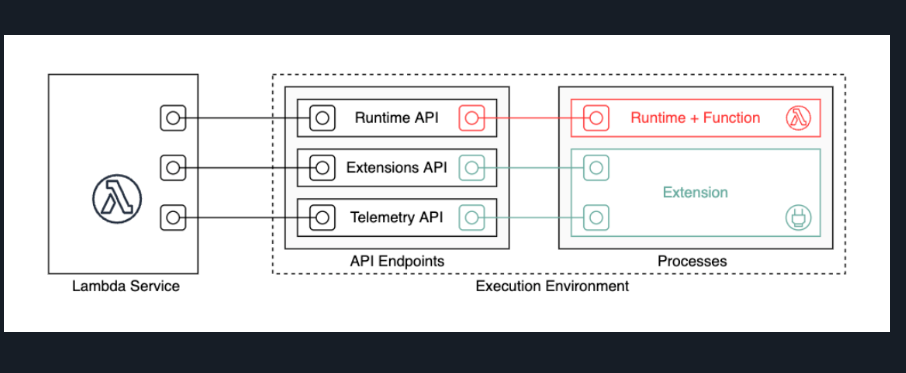Select the "Extensions API" label
This screenshot has width=906, height=373.
(x=396, y=168)
